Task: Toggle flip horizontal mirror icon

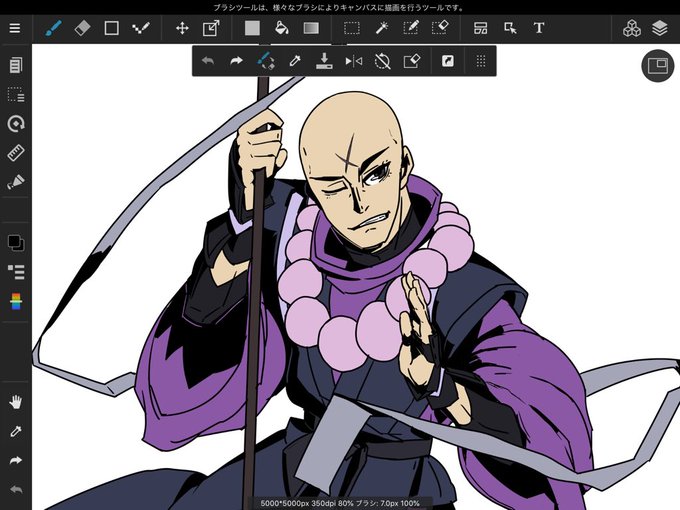Action: (353, 61)
